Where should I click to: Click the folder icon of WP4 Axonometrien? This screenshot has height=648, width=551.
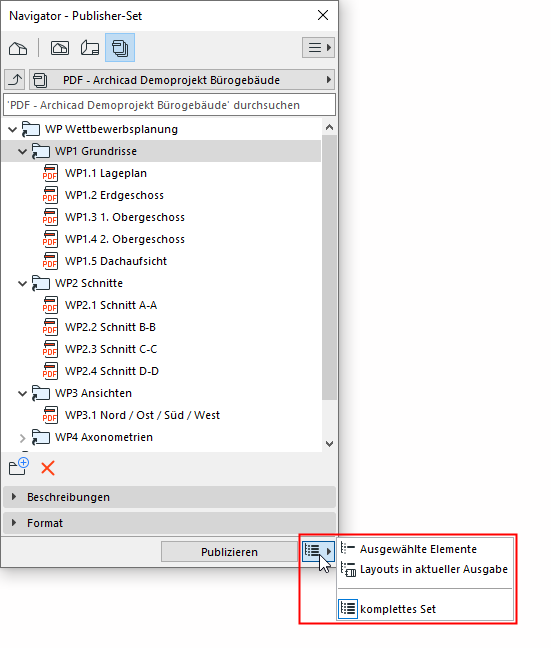tap(41, 437)
